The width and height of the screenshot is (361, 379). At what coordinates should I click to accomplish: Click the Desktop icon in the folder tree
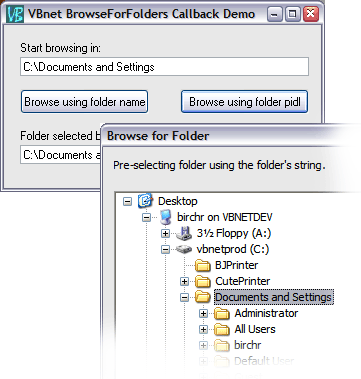(145, 201)
